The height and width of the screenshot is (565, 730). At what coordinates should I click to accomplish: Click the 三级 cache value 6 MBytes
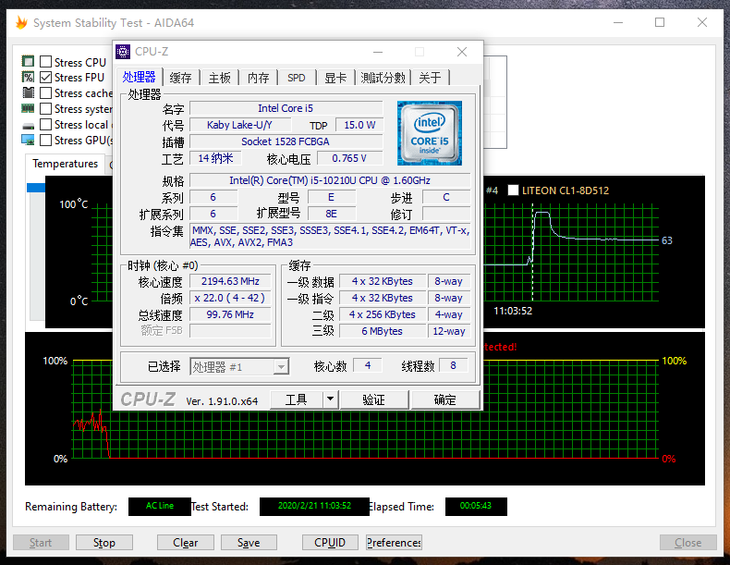pos(382,331)
